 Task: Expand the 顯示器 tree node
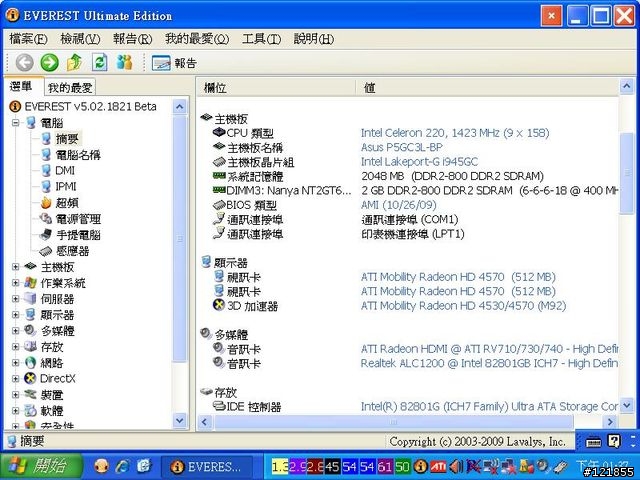(16, 315)
